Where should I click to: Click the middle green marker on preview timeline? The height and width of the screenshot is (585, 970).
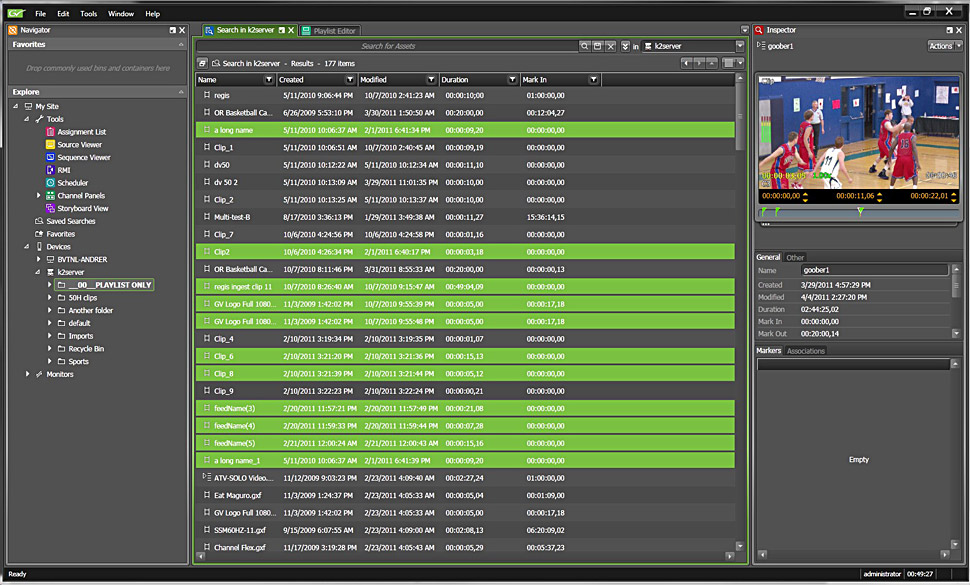click(x=860, y=211)
